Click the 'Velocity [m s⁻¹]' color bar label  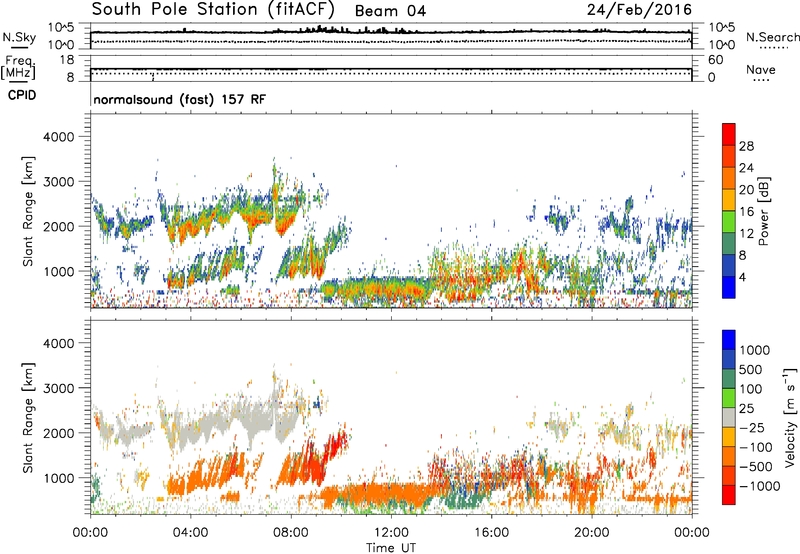790,417
